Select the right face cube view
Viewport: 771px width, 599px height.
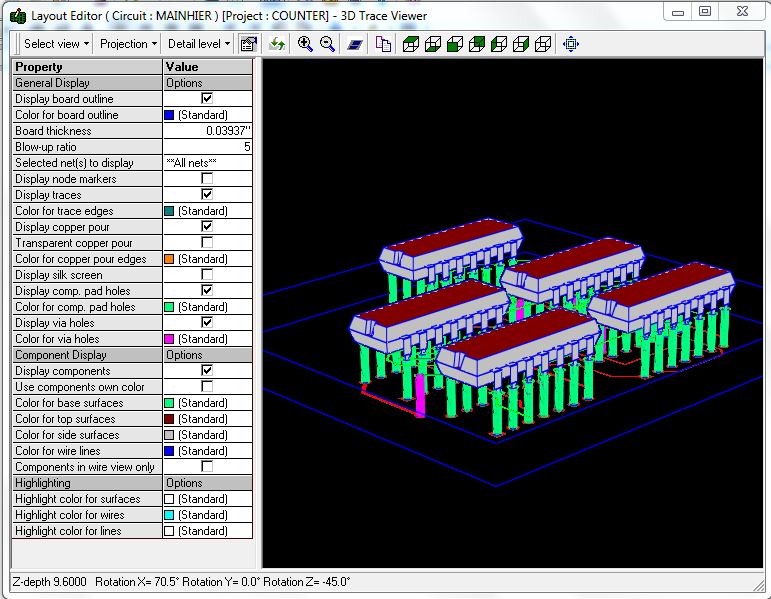point(521,44)
